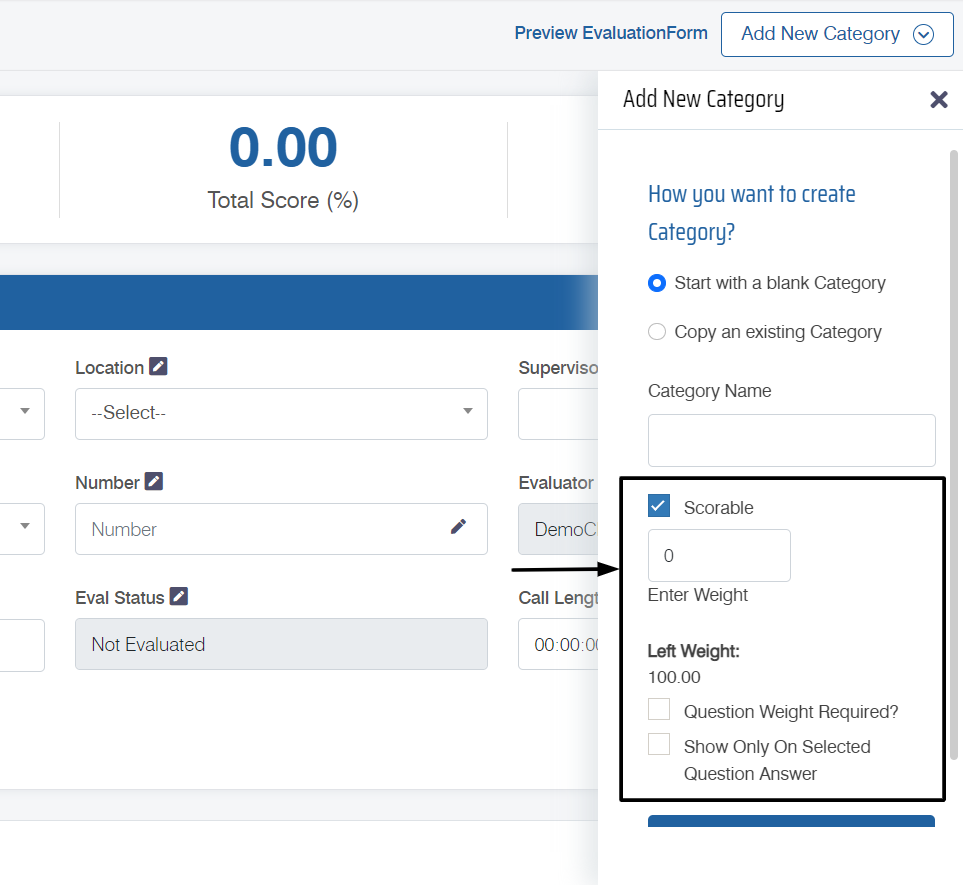Click the side panel vertical scrollbar
Viewport: 963px width, 885px height.
[953, 450]
